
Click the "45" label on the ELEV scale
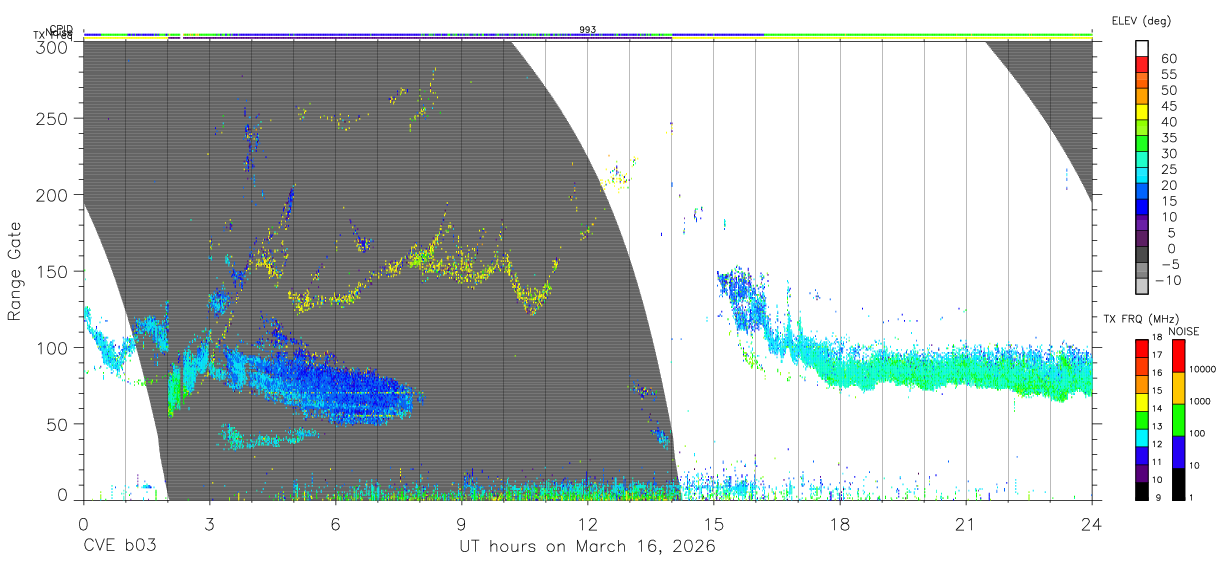1168,106
